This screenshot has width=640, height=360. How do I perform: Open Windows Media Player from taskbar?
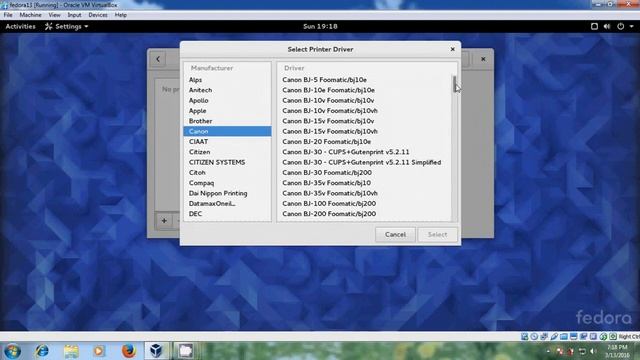pyautogui.click(x=99, y=351)
